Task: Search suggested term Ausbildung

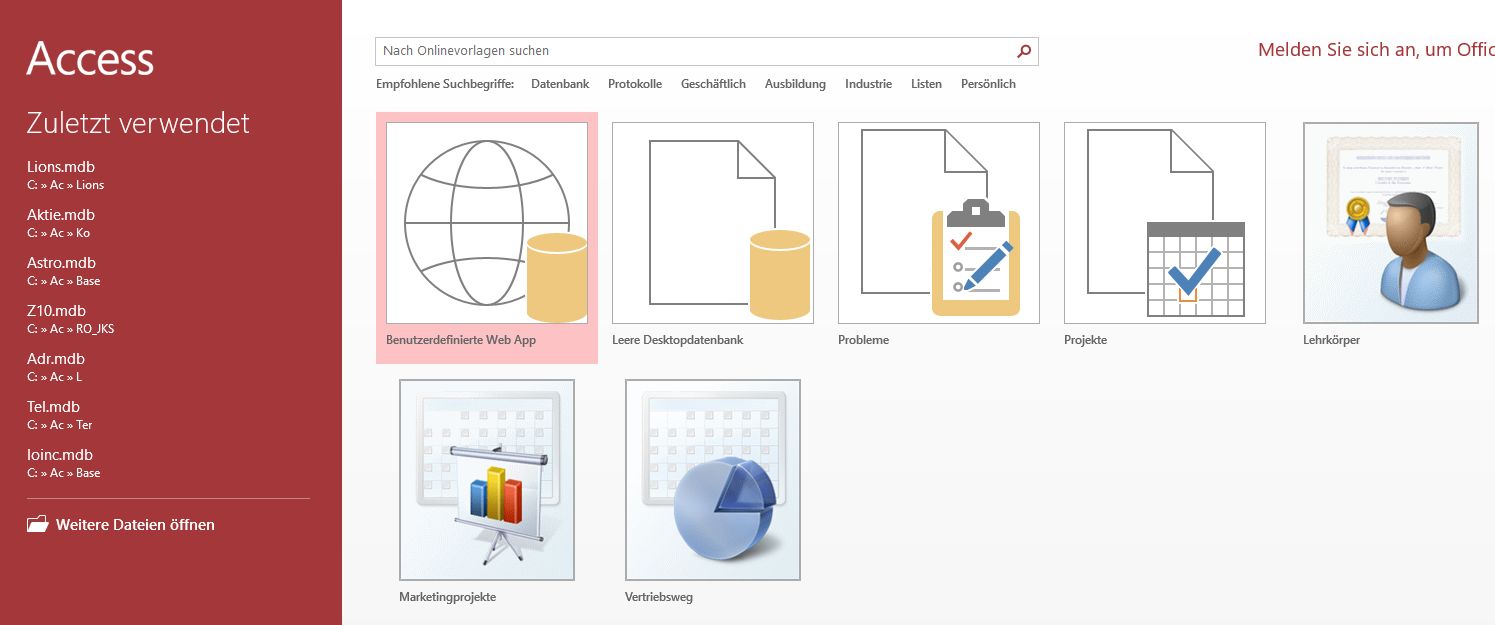Action: pyautogui.click(x=795, y=84)
